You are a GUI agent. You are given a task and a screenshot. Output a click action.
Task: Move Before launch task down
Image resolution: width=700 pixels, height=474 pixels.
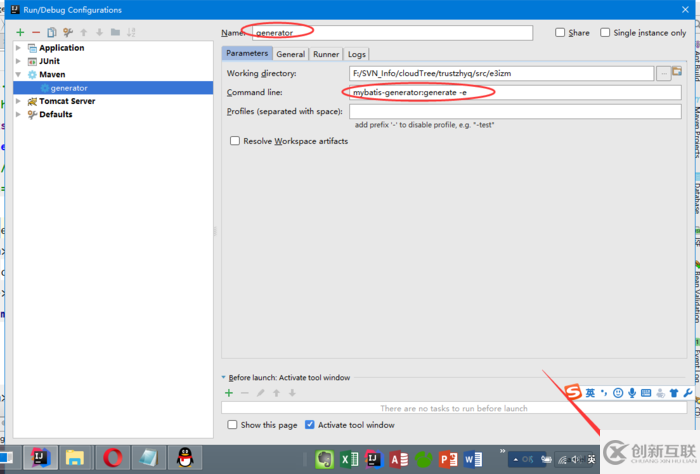[292, 393]
